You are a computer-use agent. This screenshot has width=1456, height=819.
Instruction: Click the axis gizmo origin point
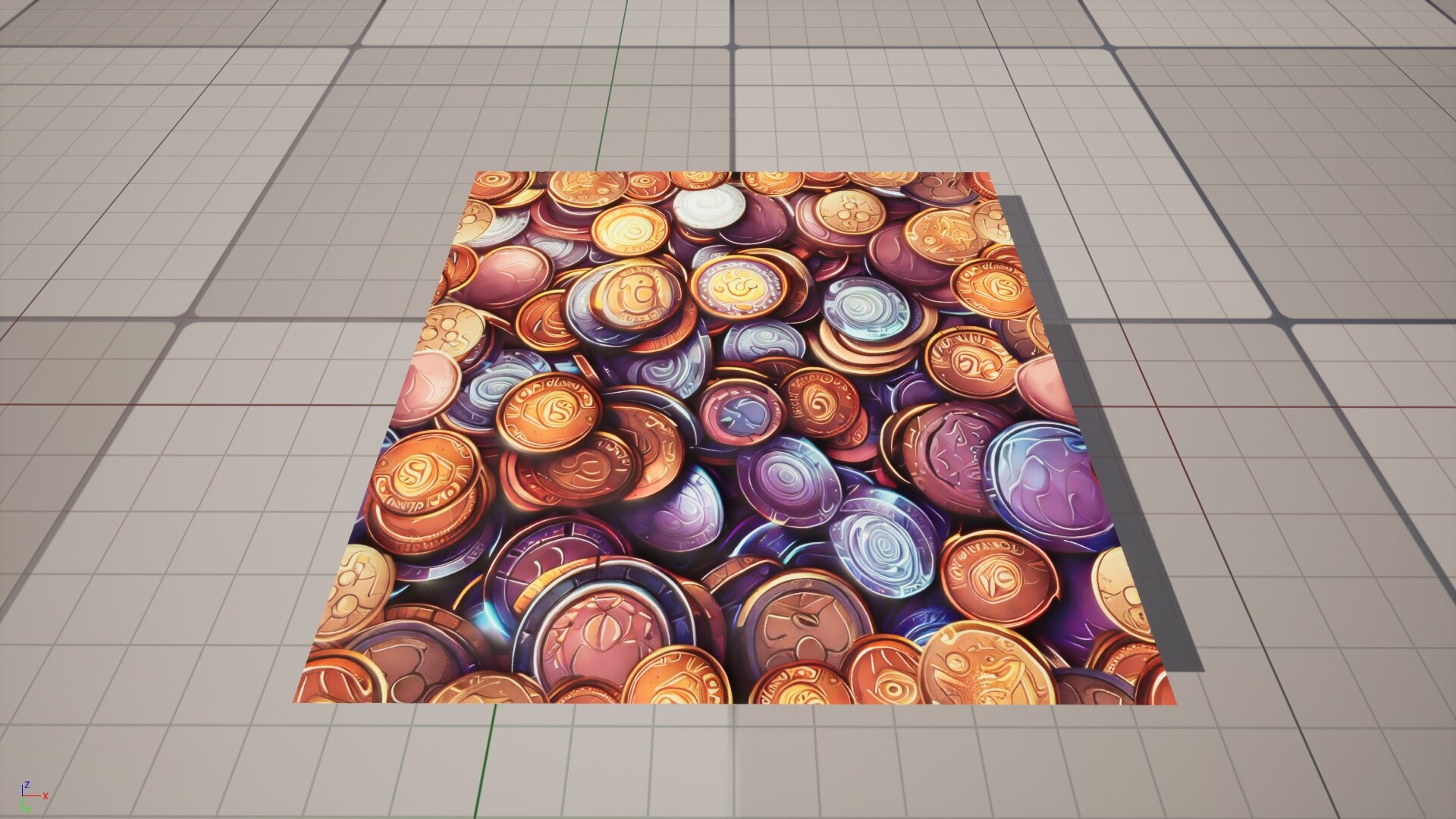[x=23, y=796]
